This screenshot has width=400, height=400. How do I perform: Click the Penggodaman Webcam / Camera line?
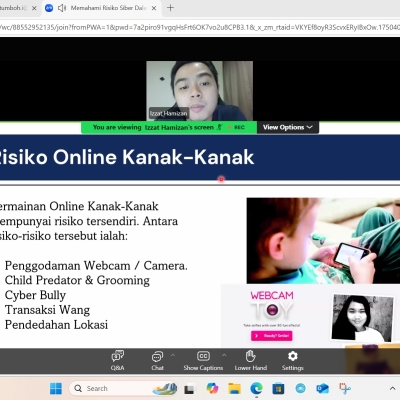(96, 266)
